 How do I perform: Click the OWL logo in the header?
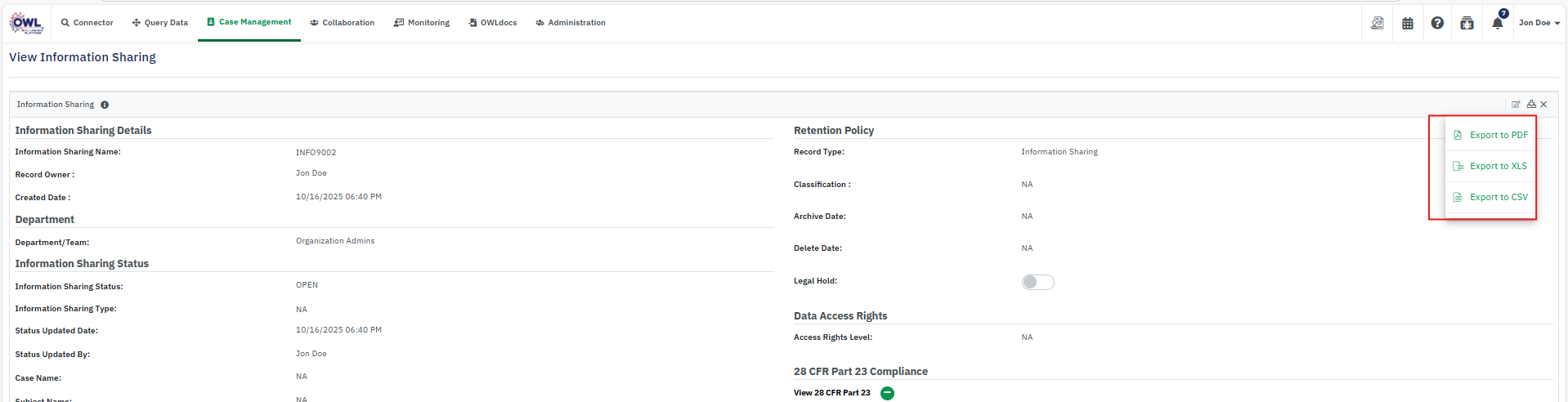26,23
